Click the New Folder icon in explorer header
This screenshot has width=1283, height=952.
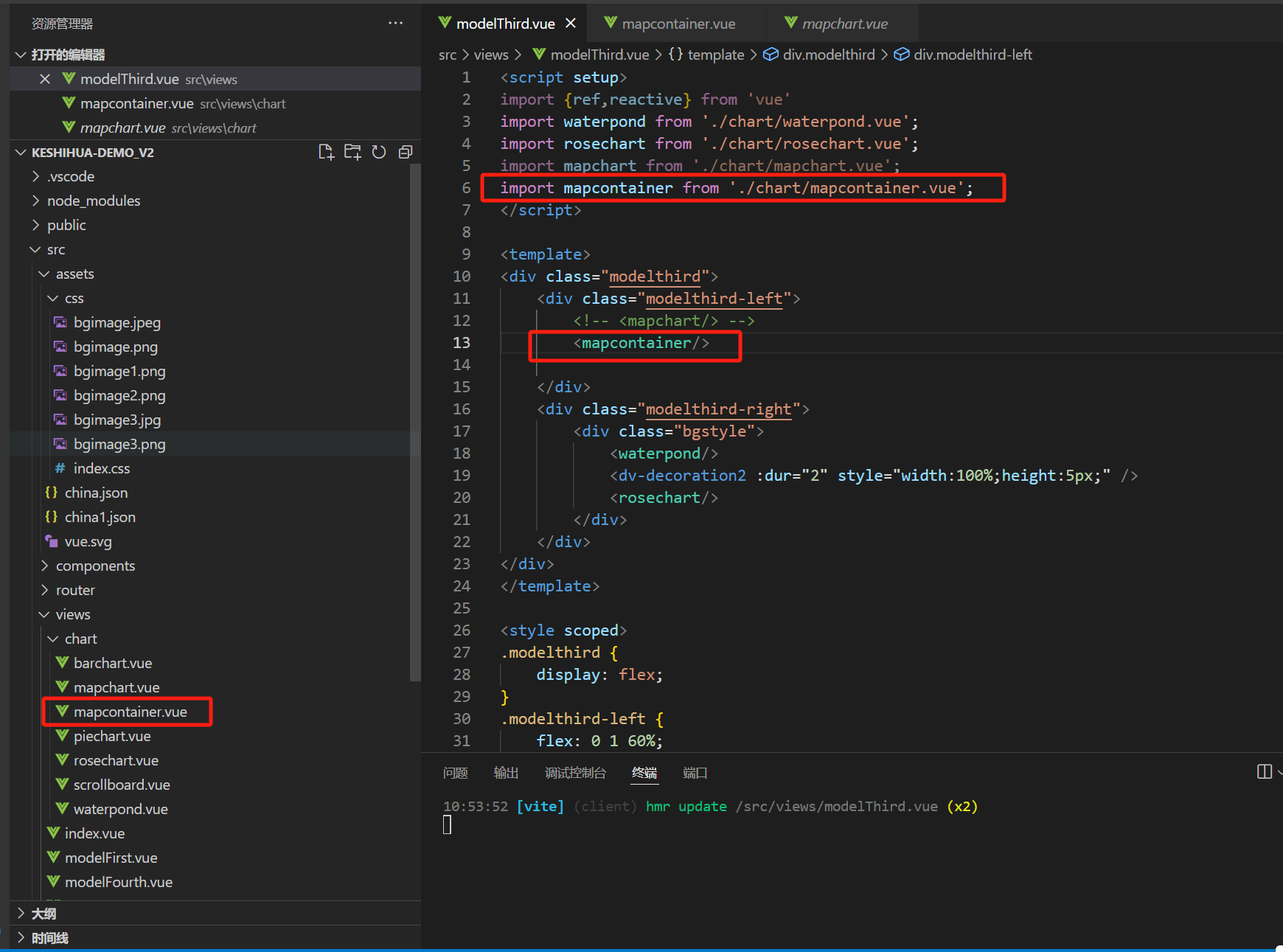(x=352, y=152)
